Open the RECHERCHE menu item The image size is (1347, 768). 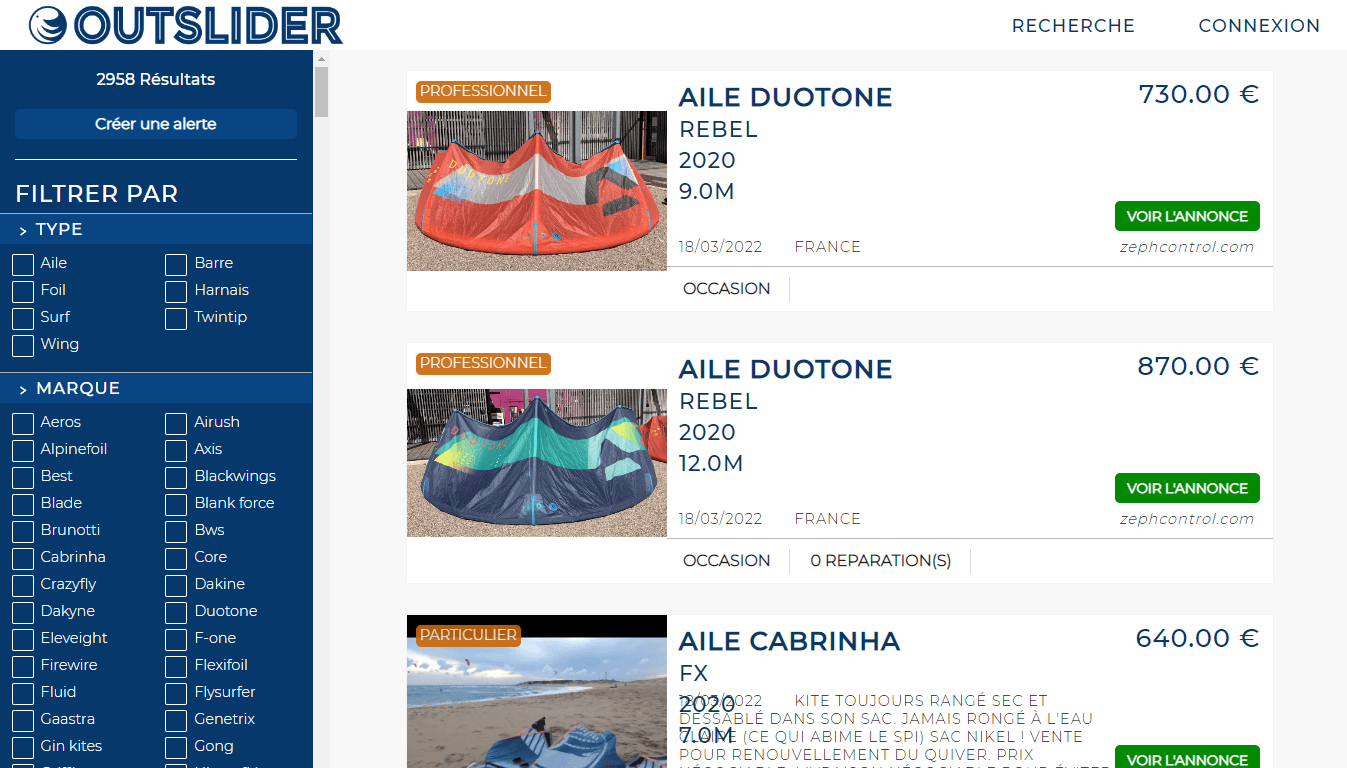(1073, 26)
